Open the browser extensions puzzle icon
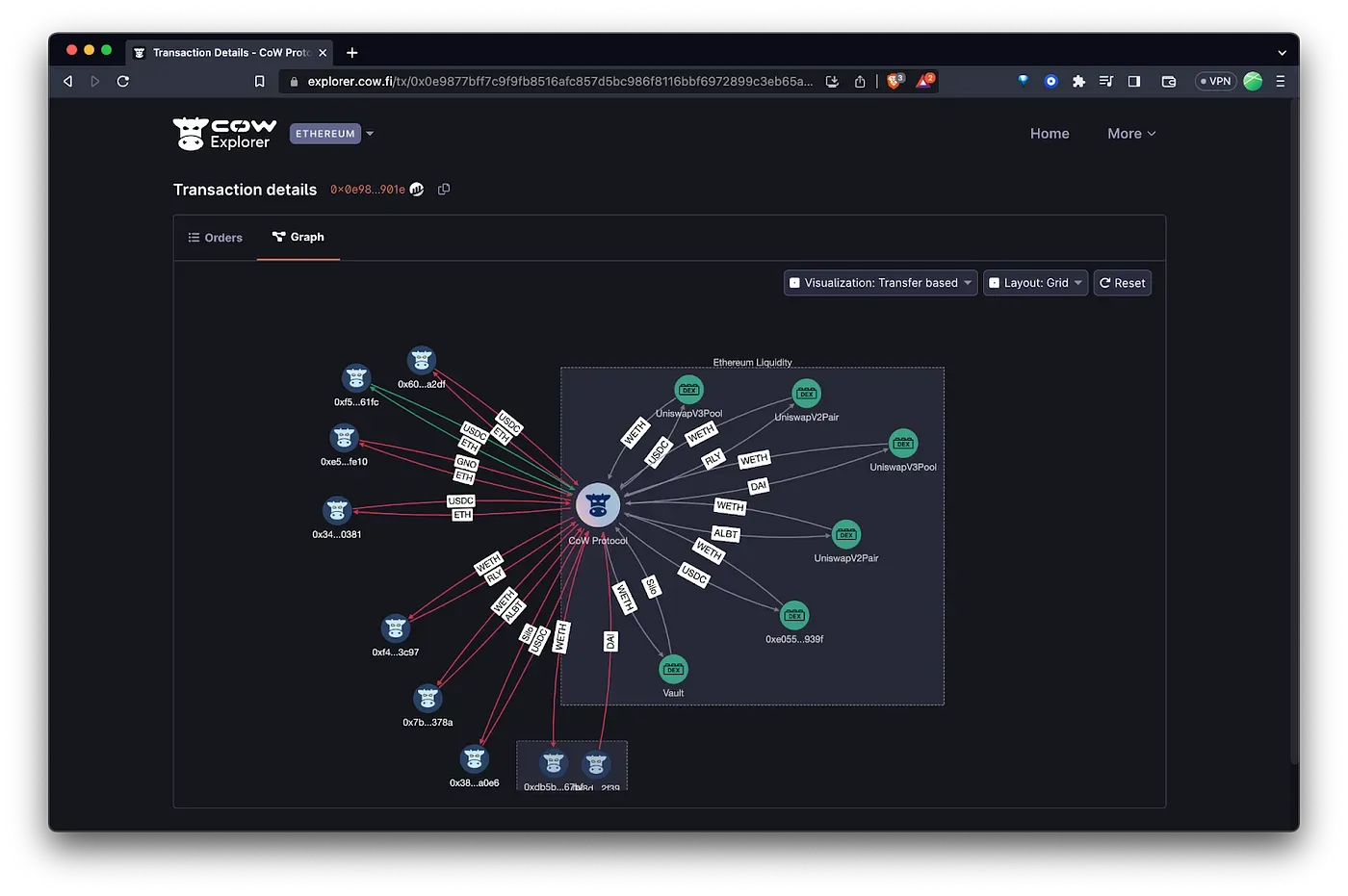The width and height of the screenshot is (1348, 896). coord(1078,82)
